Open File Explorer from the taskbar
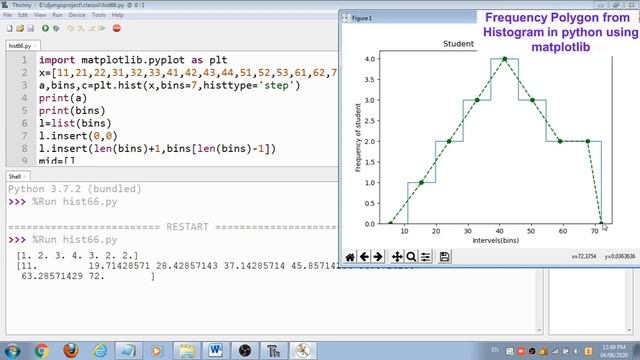This screenshot has width=640, height=360. [x=187, y=351]
